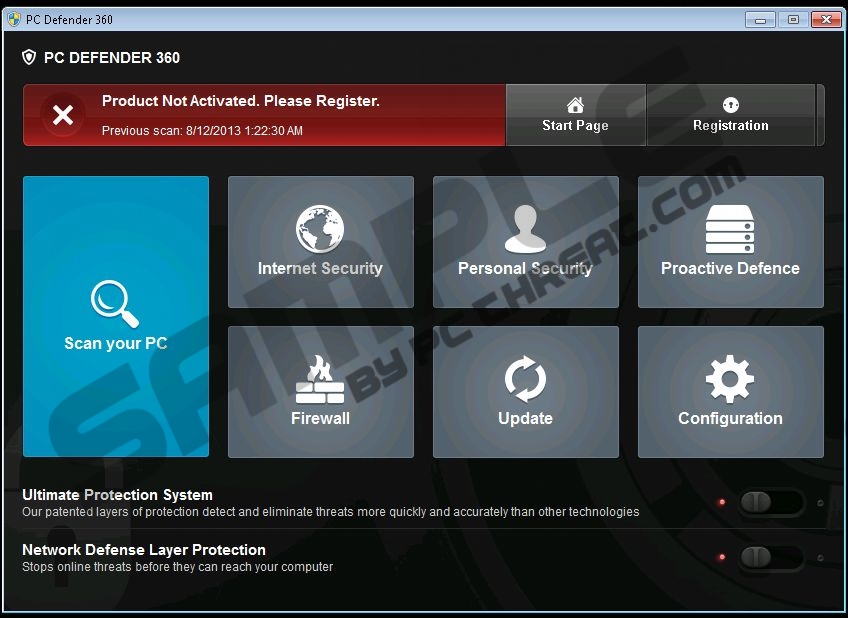Click 'Stops online threats before they can reach' text

[x=177, y=567]
